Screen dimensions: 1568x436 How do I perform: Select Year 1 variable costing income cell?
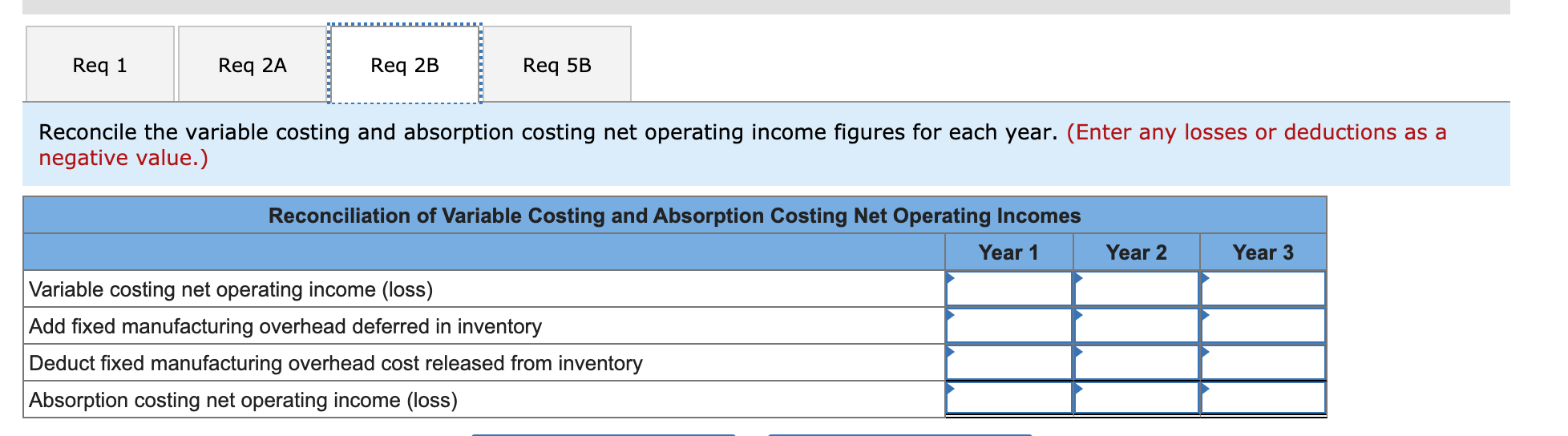[1009, 289]
